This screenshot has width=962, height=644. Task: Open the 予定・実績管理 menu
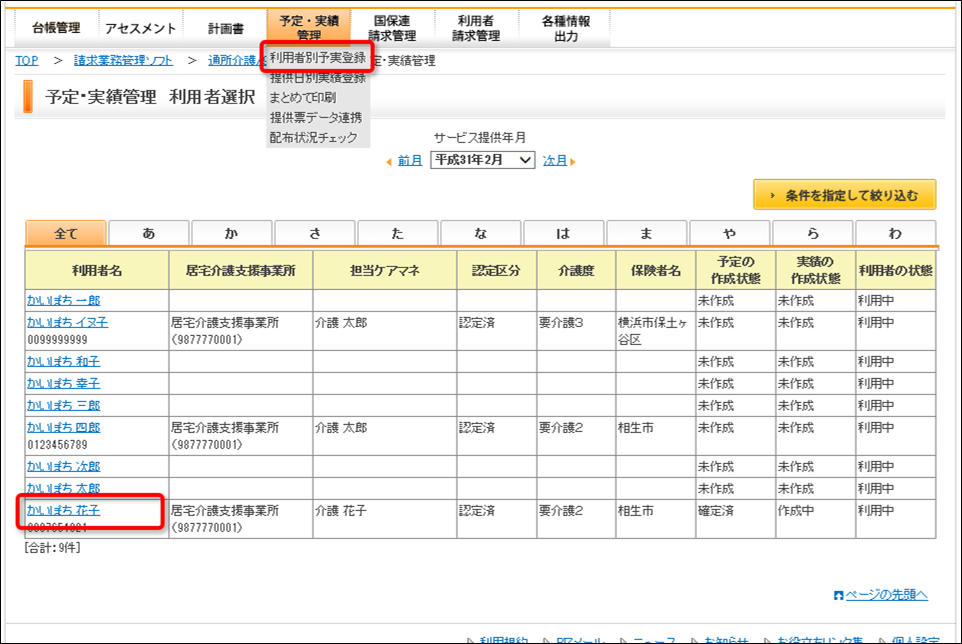click(309, 28)
